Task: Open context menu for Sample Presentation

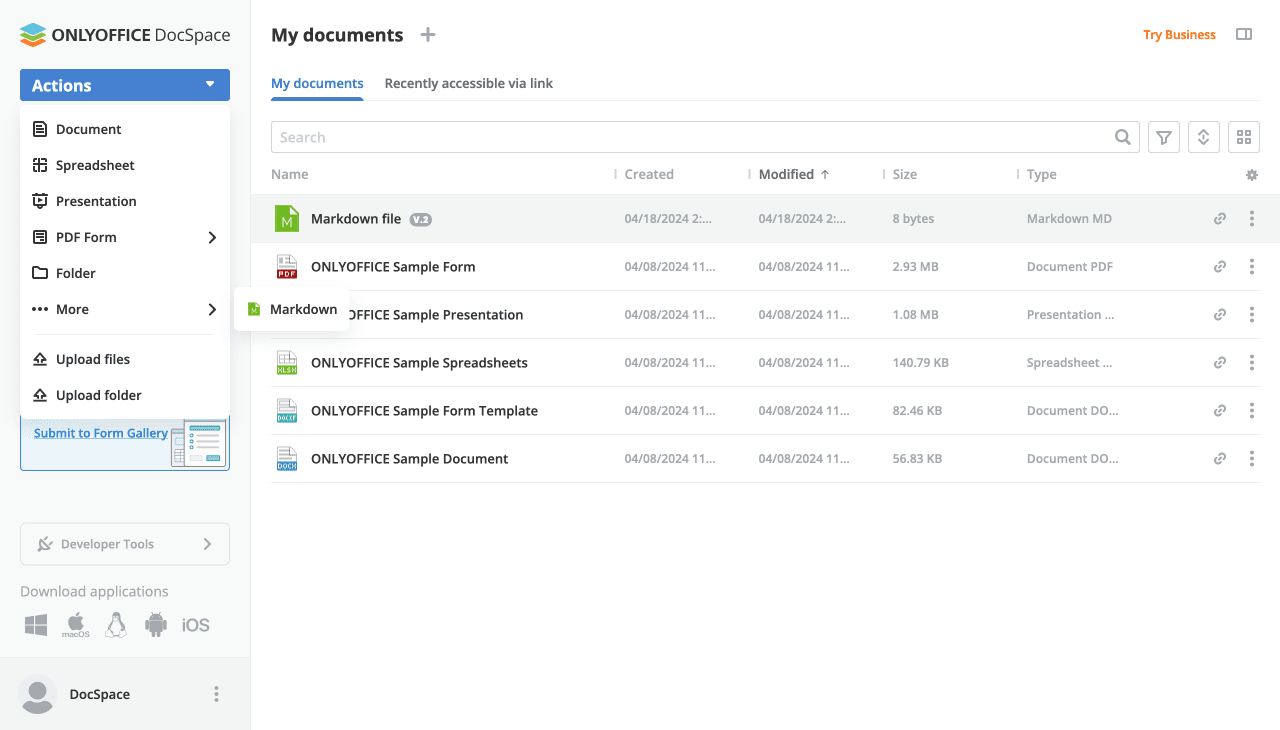Action: click(x=1252, y=315)
